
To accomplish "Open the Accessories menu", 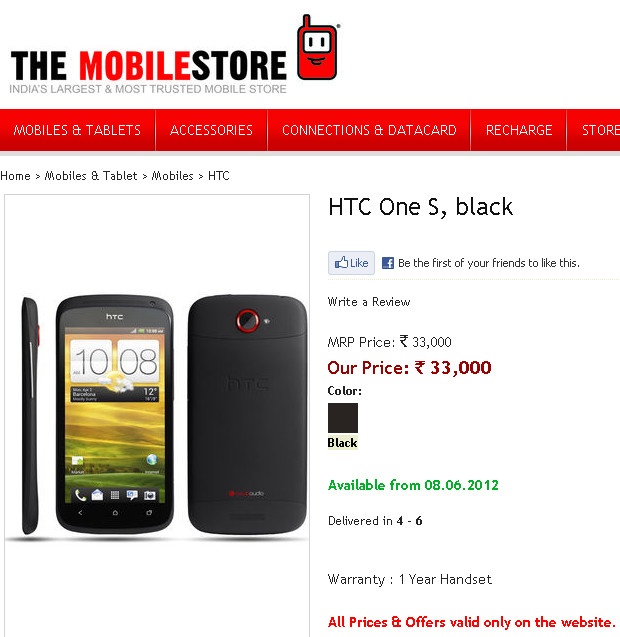I will 211,130.
